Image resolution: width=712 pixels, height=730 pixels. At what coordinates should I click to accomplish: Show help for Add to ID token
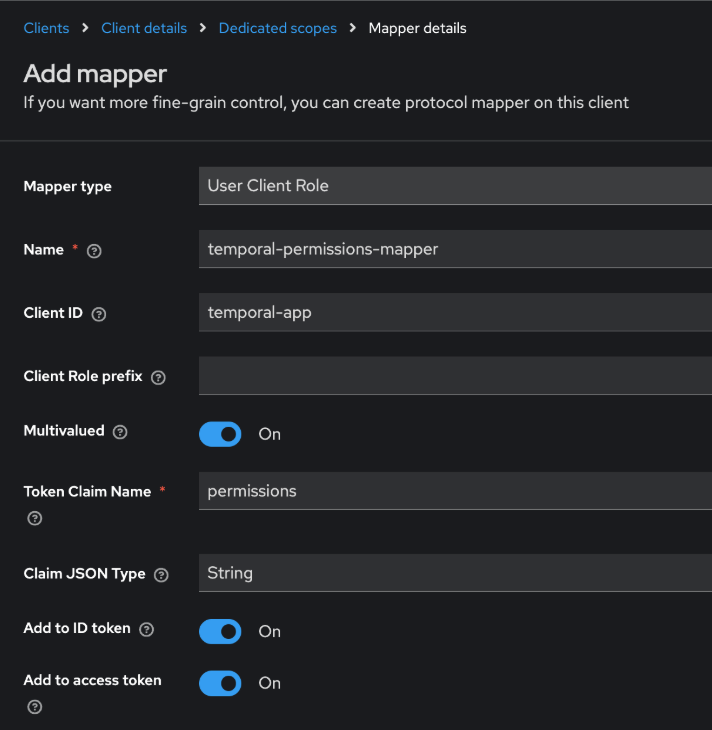click(146, 629)
